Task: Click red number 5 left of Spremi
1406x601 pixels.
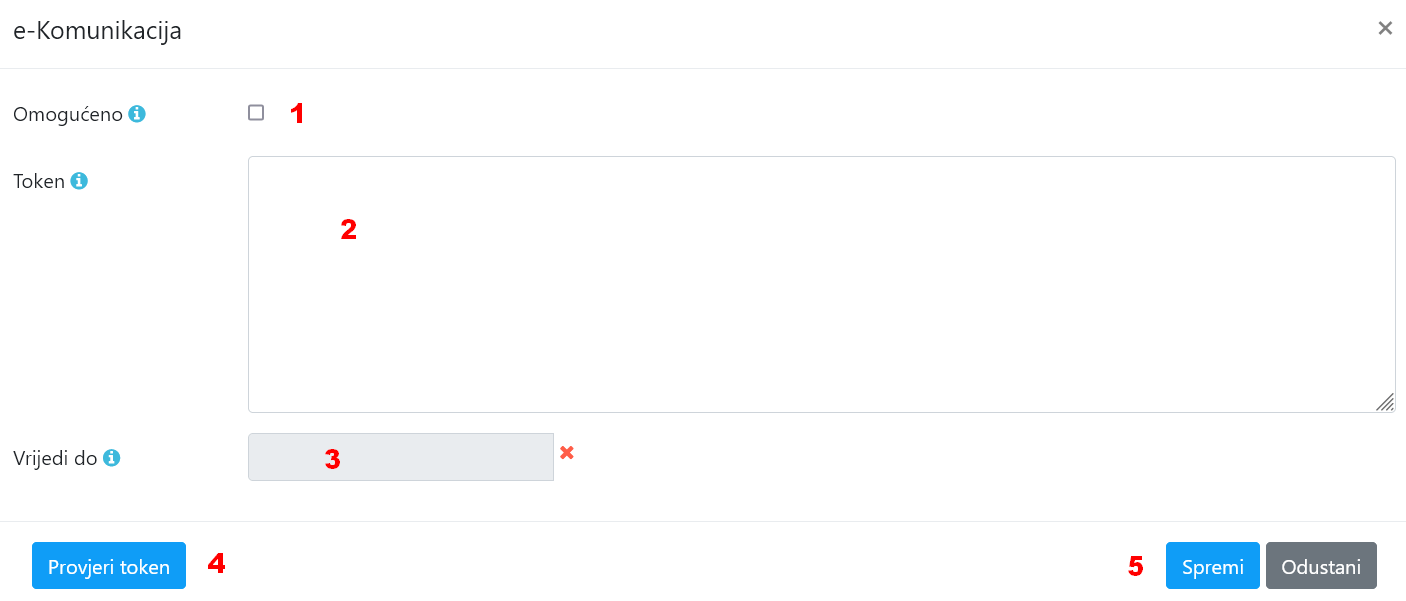Action: [x=1136, y=566]
